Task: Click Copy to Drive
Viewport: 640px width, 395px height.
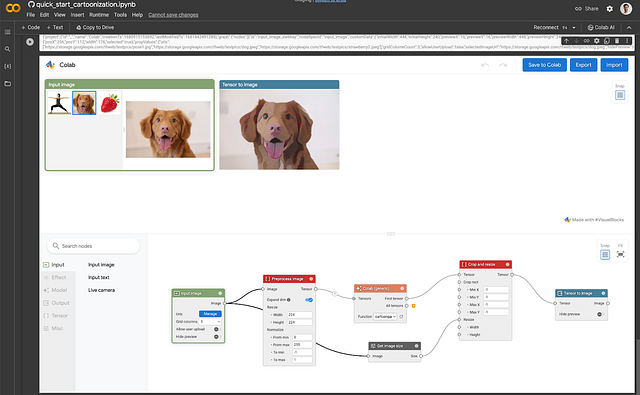Action: (95, 28)
